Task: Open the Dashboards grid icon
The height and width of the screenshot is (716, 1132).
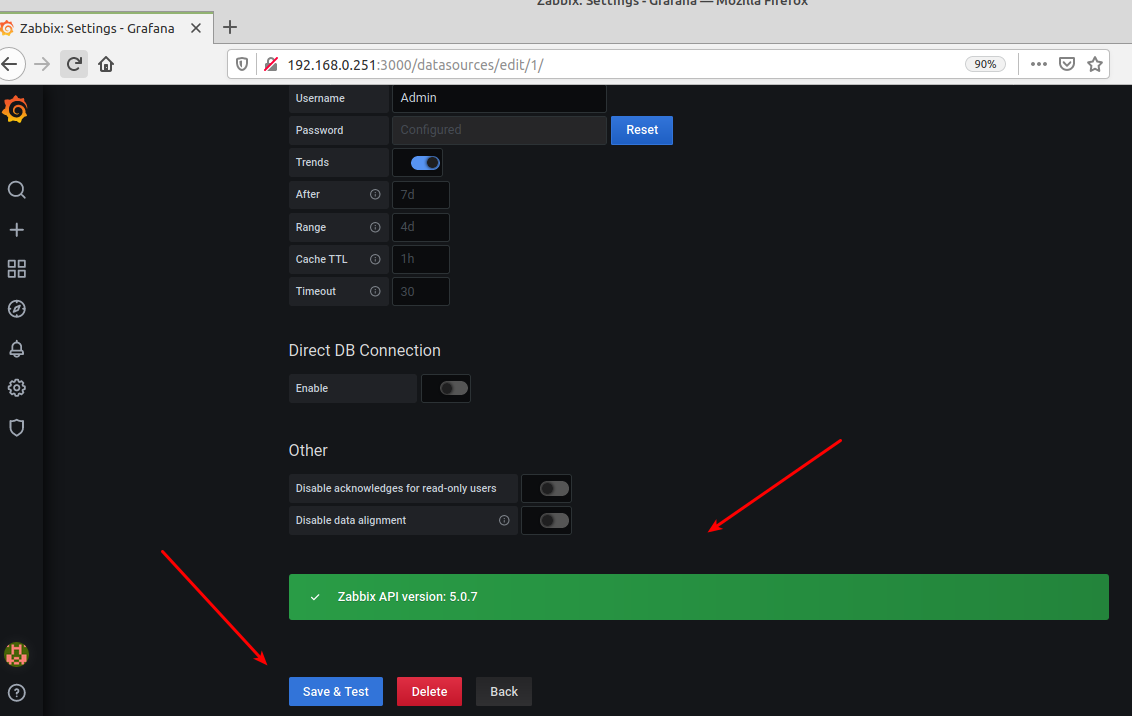Action: pos(16,269)
